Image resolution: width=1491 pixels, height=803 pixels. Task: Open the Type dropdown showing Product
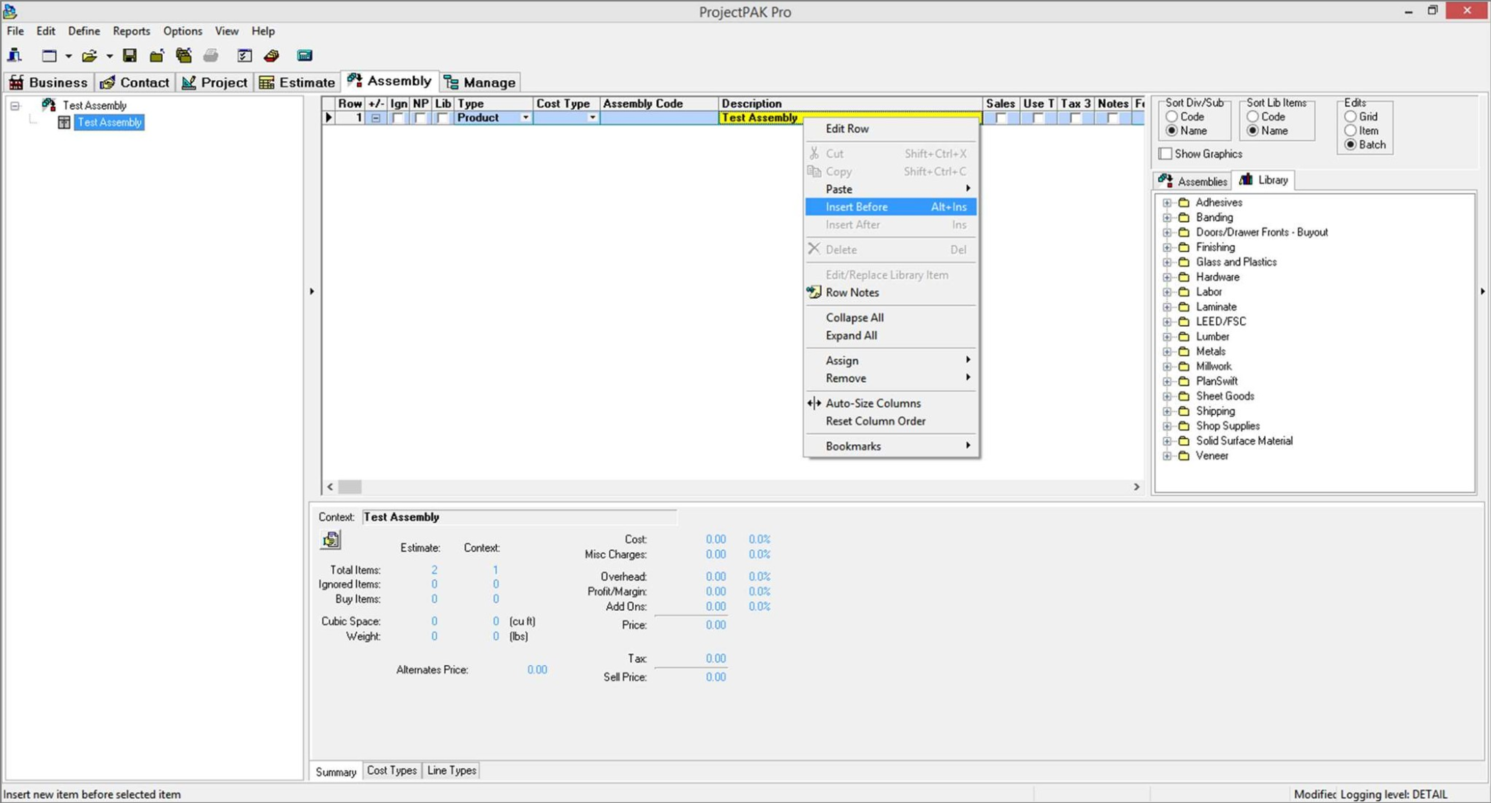click(x=525, y=118)
